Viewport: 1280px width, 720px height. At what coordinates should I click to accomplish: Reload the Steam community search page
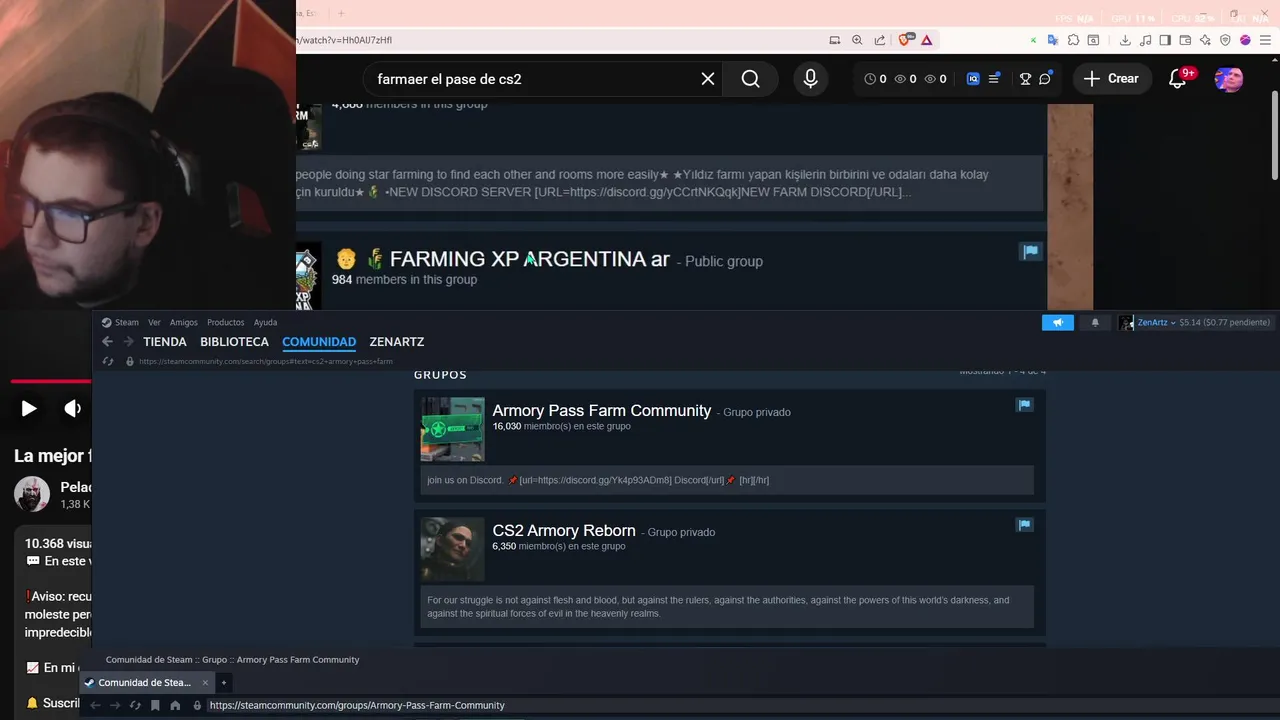coord(108,361)
